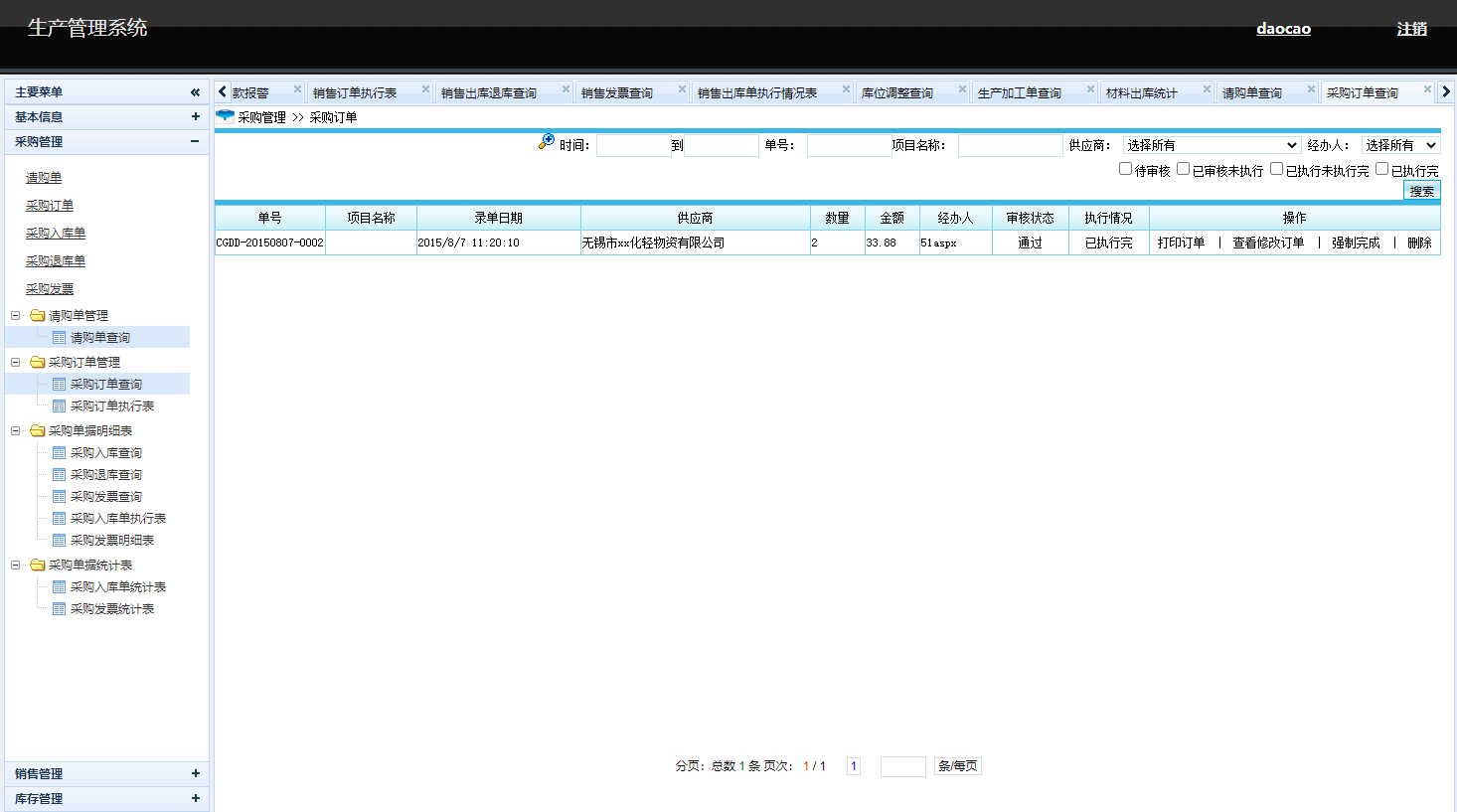Open the 经办人 dropdown list

pos(1399,146)
